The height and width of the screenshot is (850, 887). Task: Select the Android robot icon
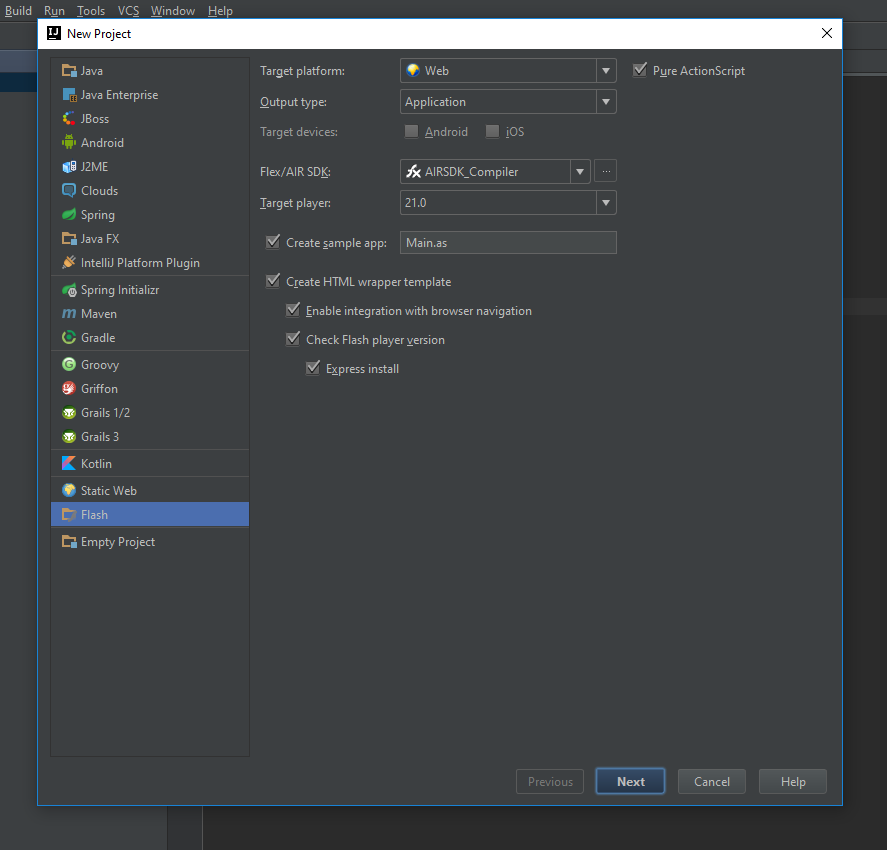pyautogui.click(x=69, y=143)
